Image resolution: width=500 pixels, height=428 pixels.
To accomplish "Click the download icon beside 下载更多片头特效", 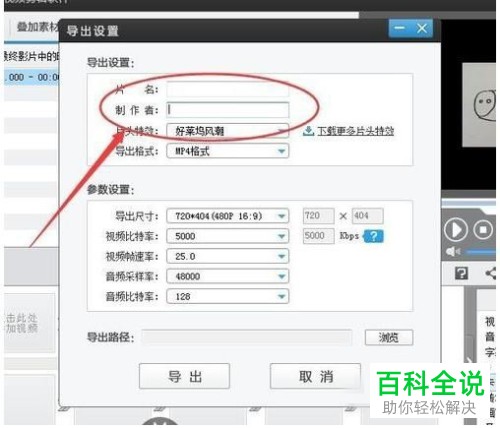I will [308, 131].
